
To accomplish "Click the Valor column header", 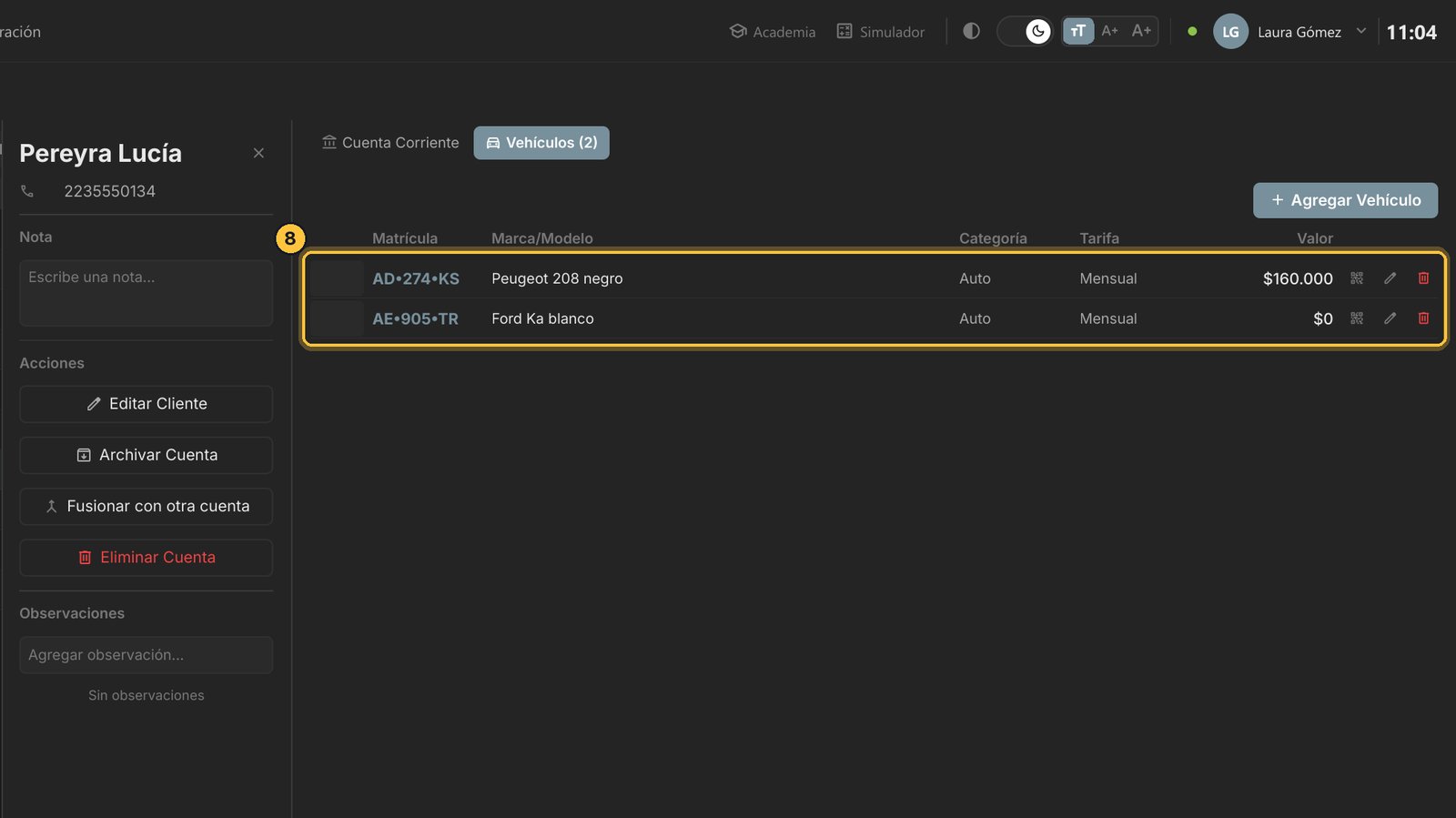I will point(1315,238).
